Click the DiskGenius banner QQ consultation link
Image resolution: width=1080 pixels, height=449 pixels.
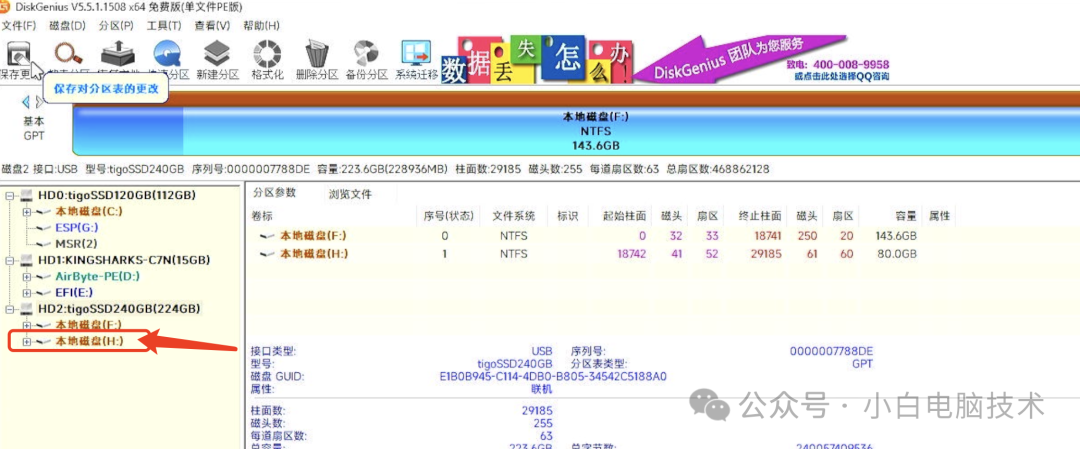coord(841,76)
